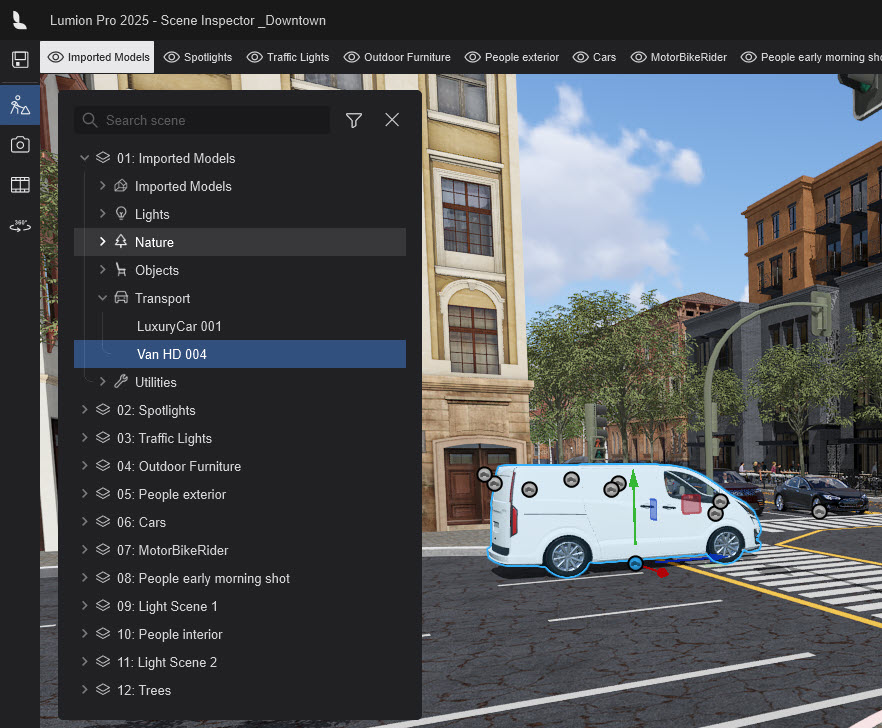Open the Photo mode camera icon
Viewport: 882px width, 728px height.
[x=20, y=144]
